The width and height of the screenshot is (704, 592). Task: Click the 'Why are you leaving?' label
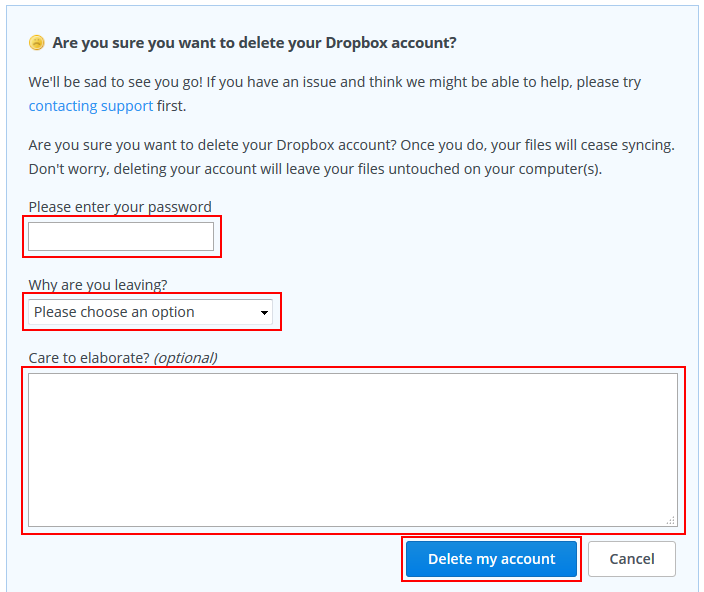[x=98, y=284]
